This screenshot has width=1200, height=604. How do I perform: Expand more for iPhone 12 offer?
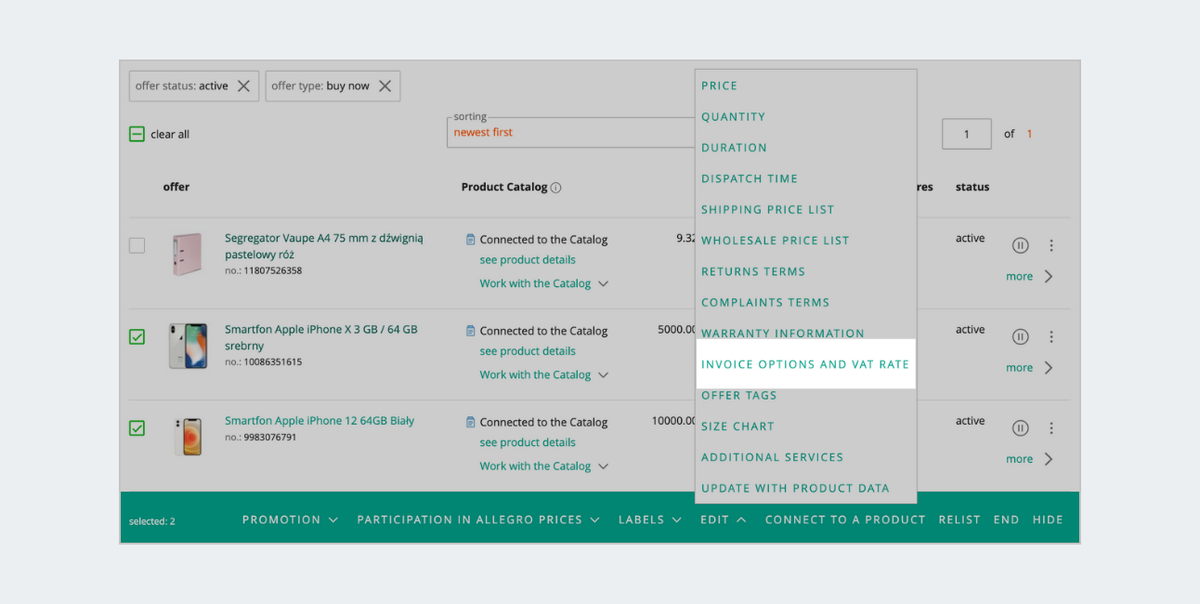(x=1030, y=459)
